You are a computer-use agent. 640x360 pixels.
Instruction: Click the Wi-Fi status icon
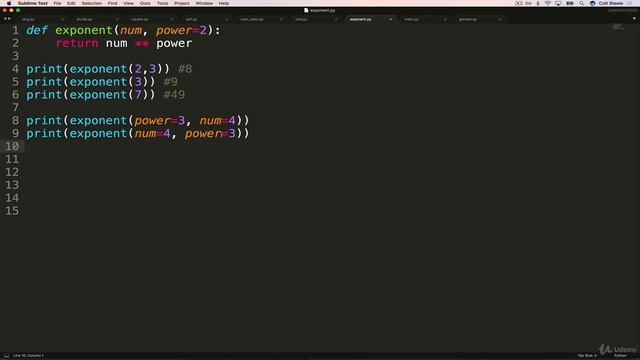point(548,3)
